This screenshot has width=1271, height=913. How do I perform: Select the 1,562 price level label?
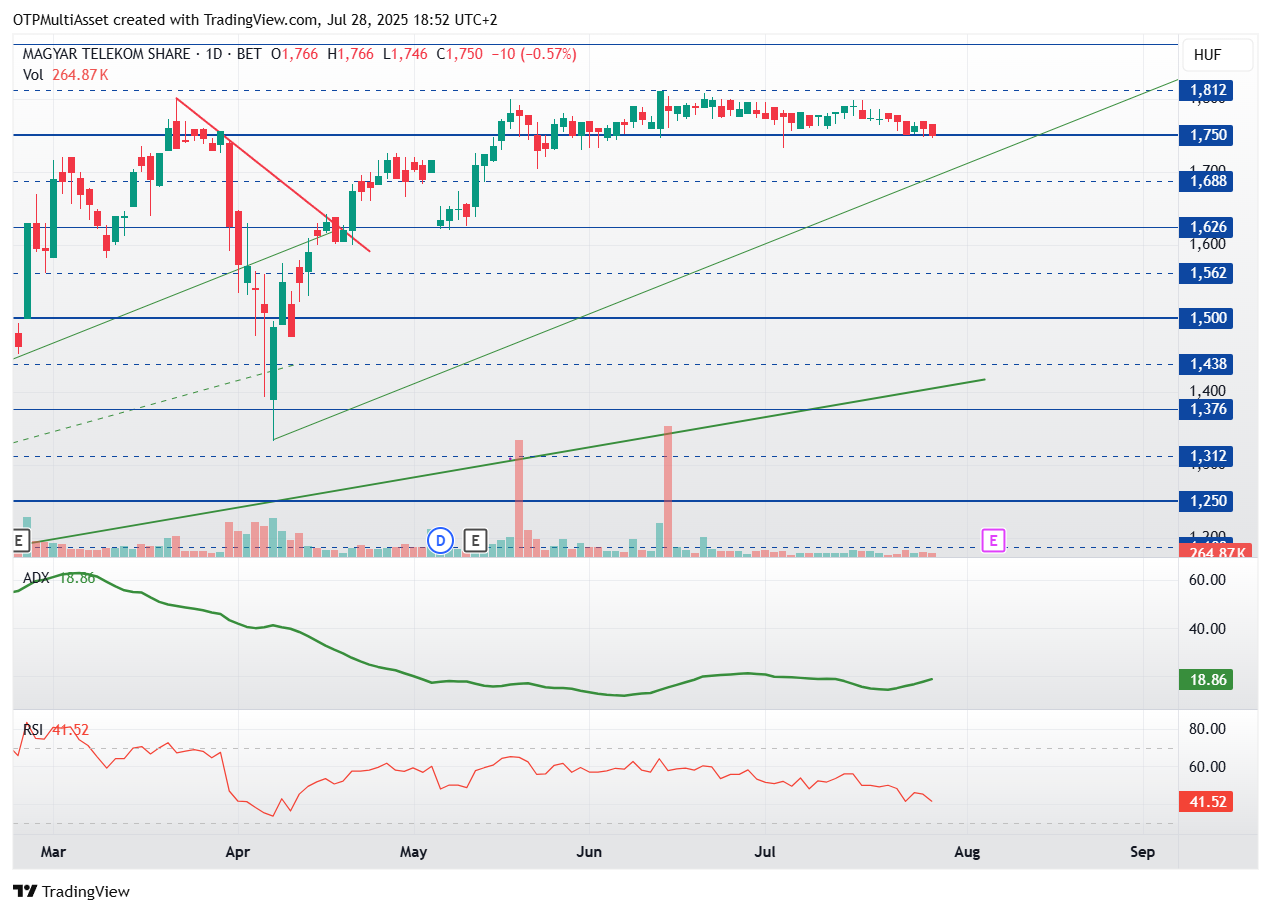(x=1208, y=273)
